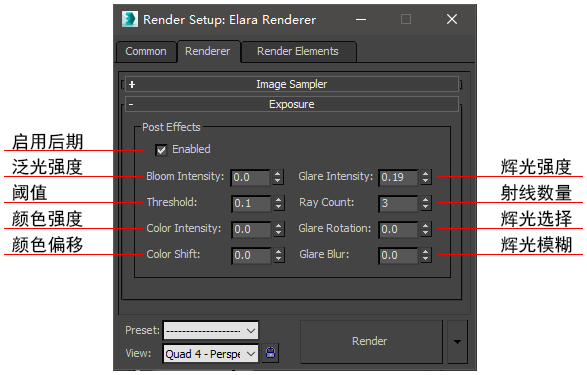Open the Preset dropdown
This screenshot has height=375, width=587.
point(211,330)
